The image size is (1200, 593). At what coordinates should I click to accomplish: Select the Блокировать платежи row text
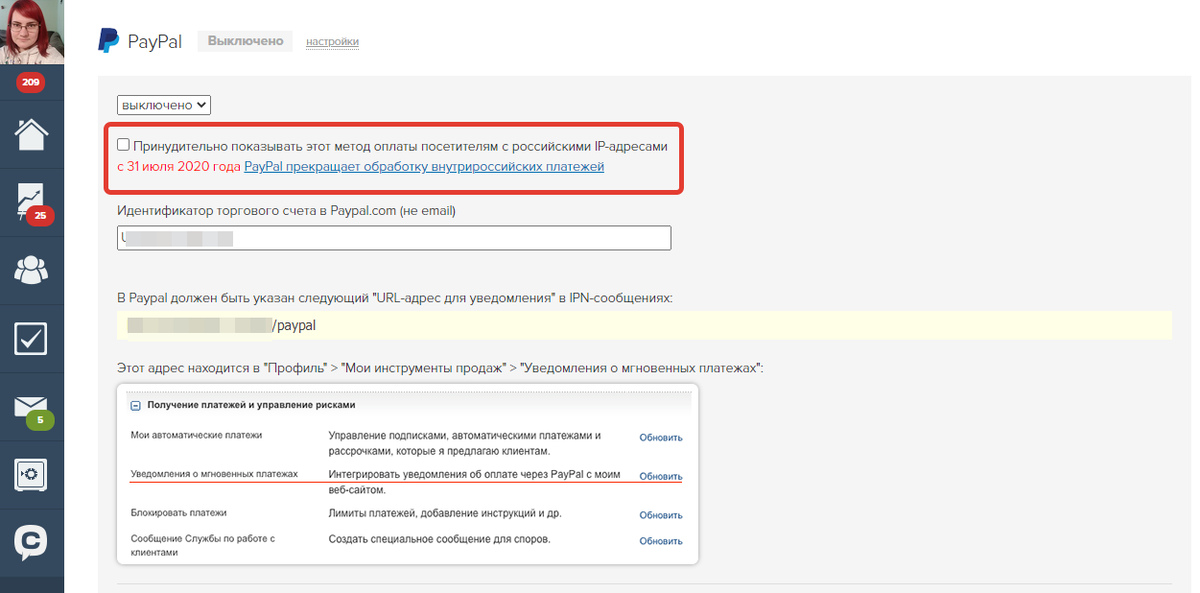[179, 513]
